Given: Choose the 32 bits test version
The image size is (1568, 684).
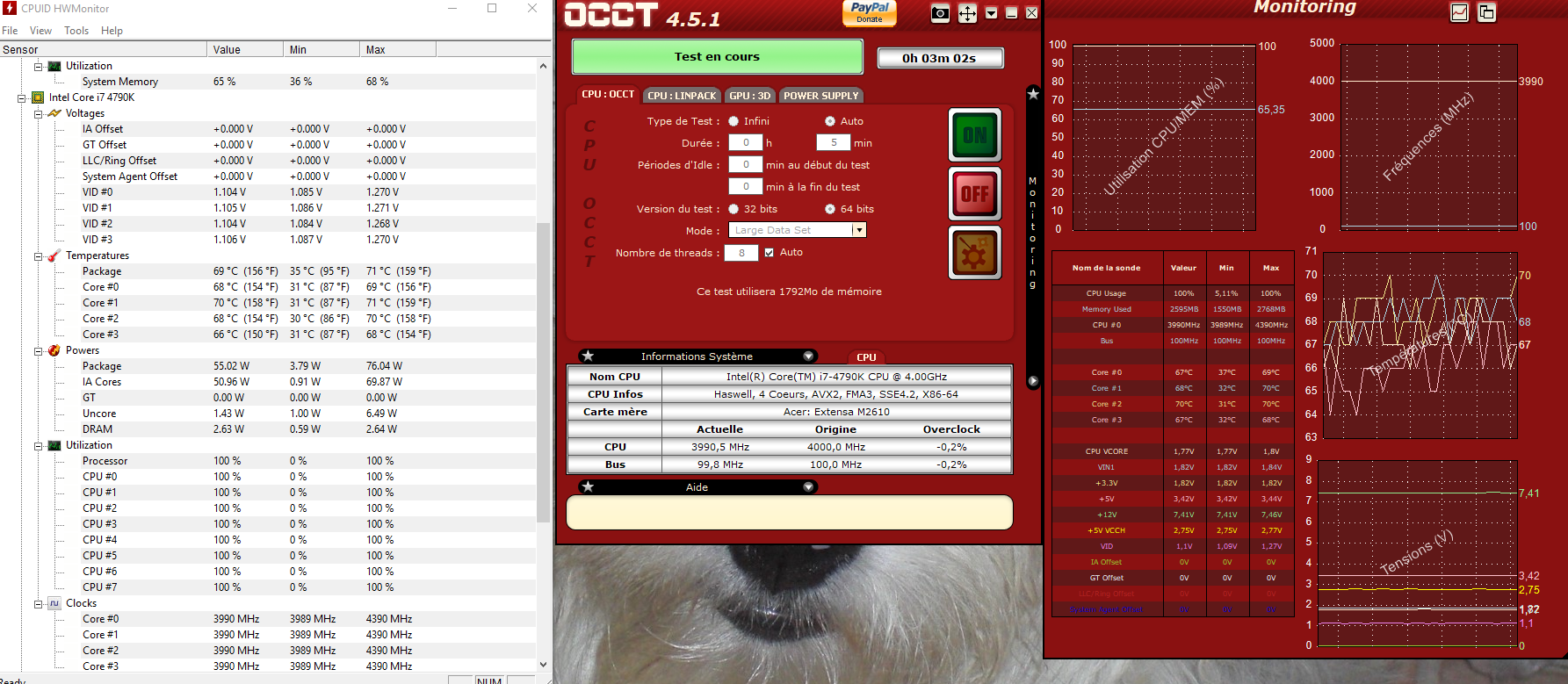Looking at the screenshot, I should (733, 209).
